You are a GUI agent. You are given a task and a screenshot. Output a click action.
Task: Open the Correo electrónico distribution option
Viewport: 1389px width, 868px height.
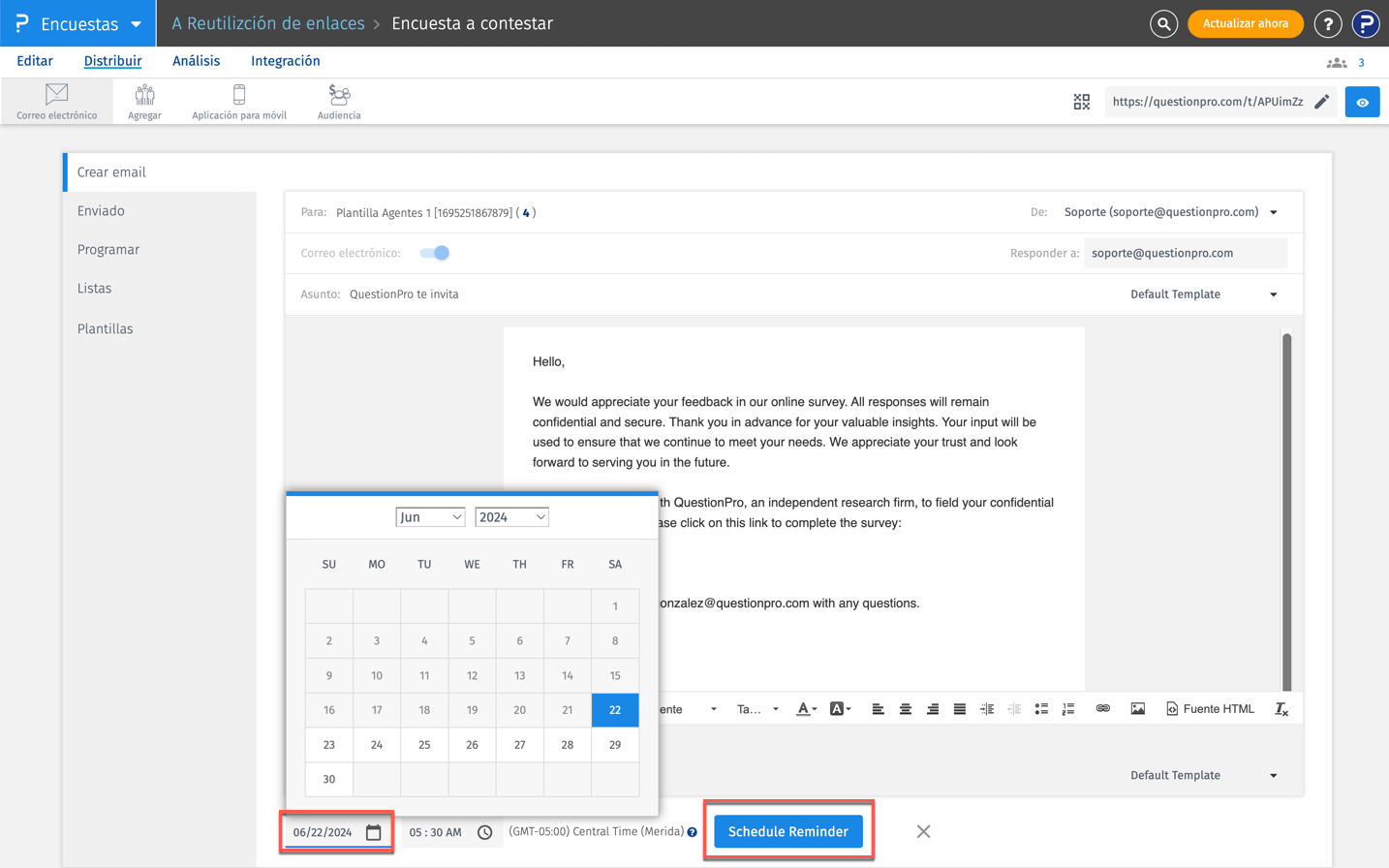56,102
